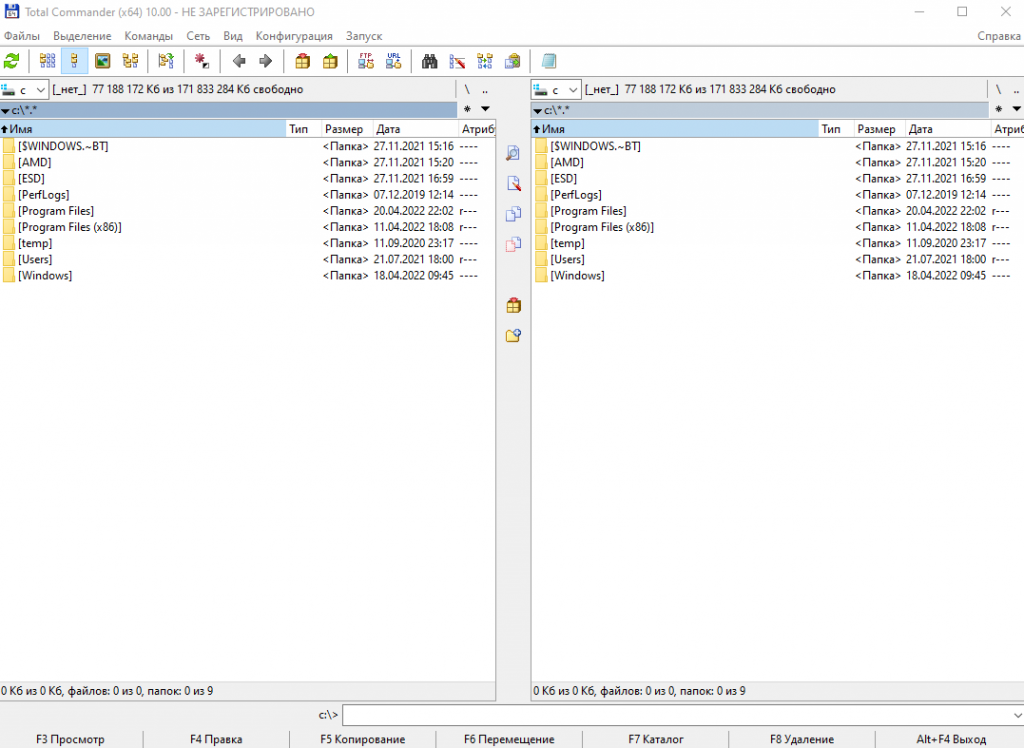This screenshot has width=1024, height=748.
Task: Open the Команды menu
Action: [149, 36]
